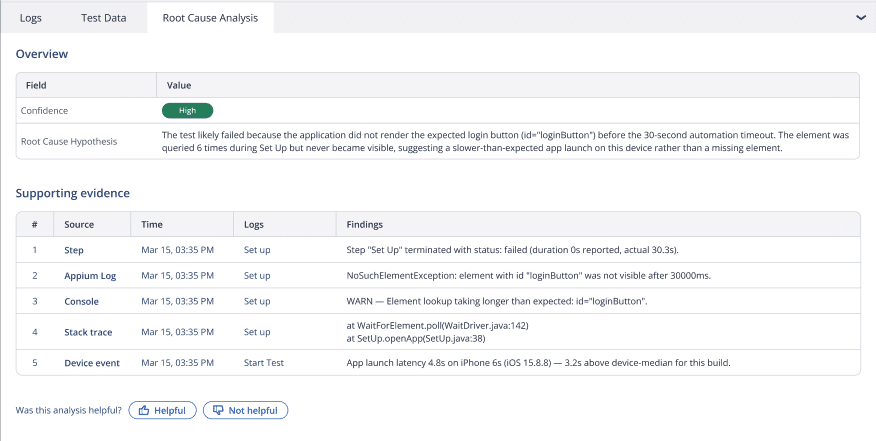Image resolution: width=876 pixels, height=441 pixels.
Task: Click the "Was this analysis helpful?" text
Action: 68,410
